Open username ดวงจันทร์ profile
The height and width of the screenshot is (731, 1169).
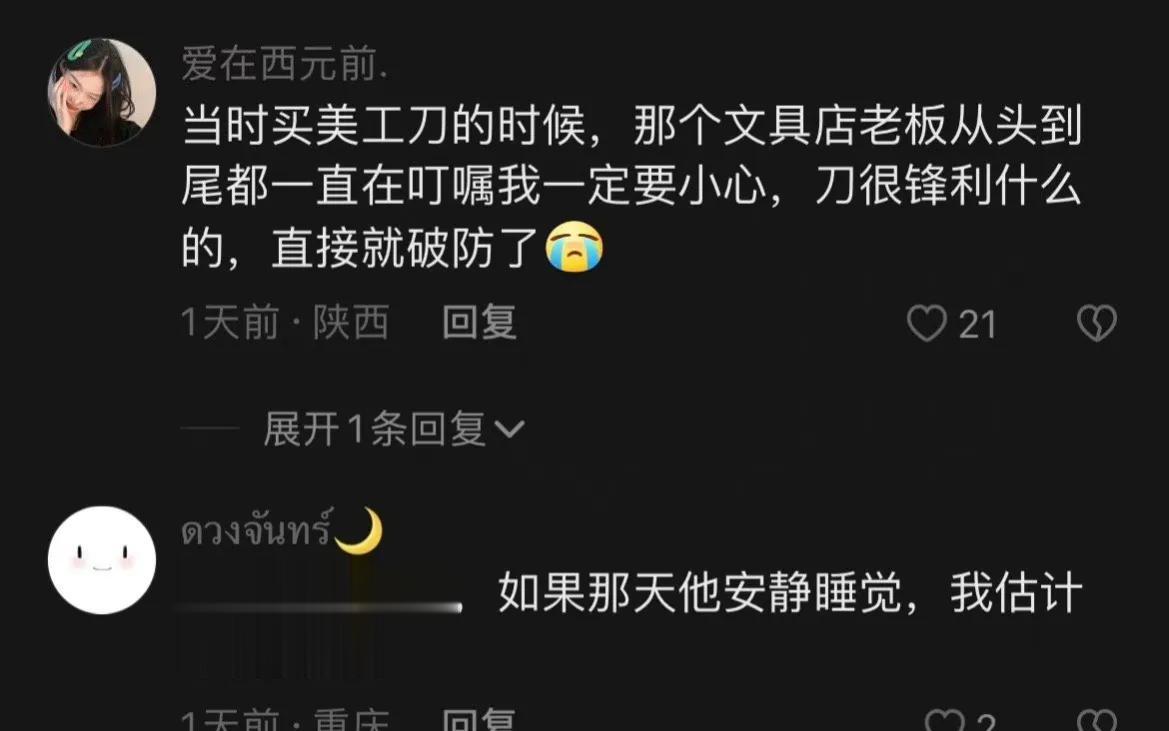(x=256, y=531)
